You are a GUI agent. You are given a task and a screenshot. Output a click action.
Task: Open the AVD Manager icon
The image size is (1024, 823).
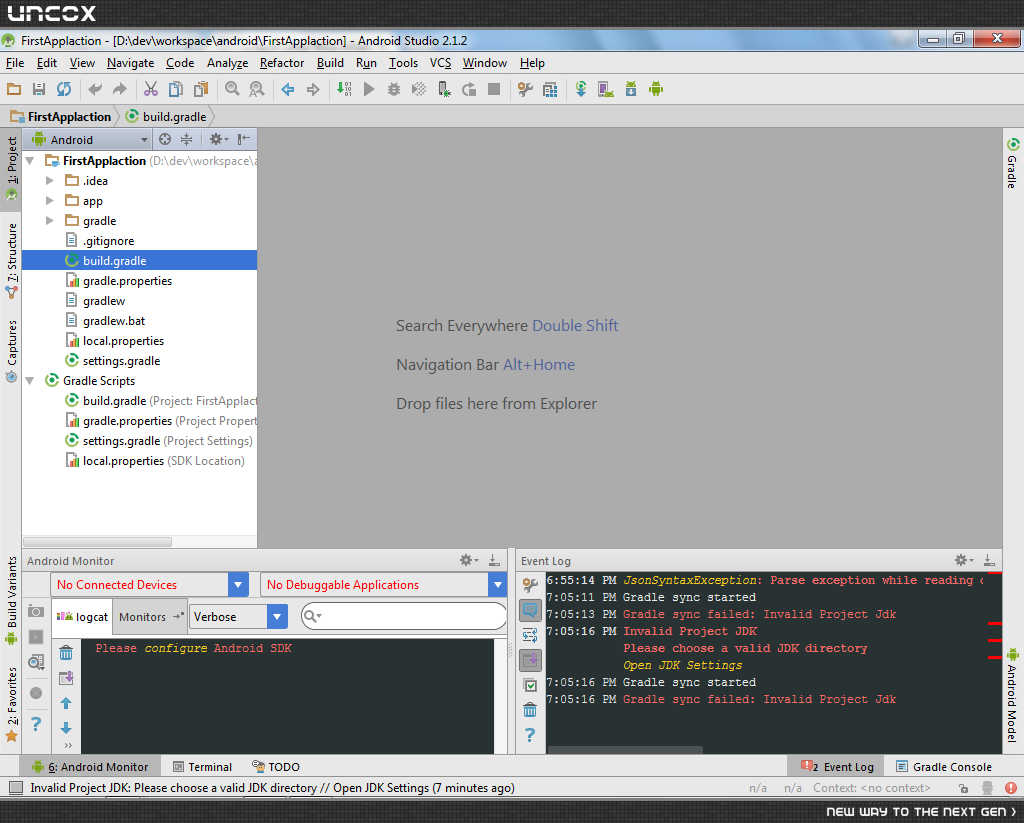[605, 89]
